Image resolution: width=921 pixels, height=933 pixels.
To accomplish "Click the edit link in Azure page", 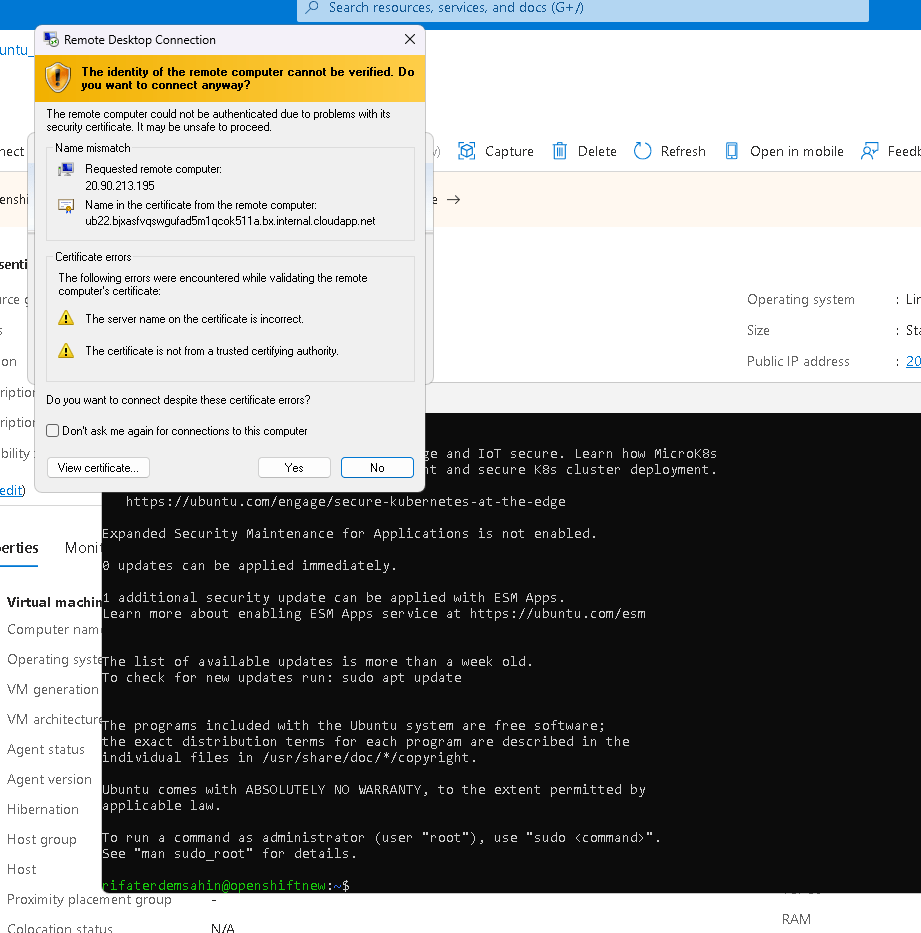I will pos(11,490).
